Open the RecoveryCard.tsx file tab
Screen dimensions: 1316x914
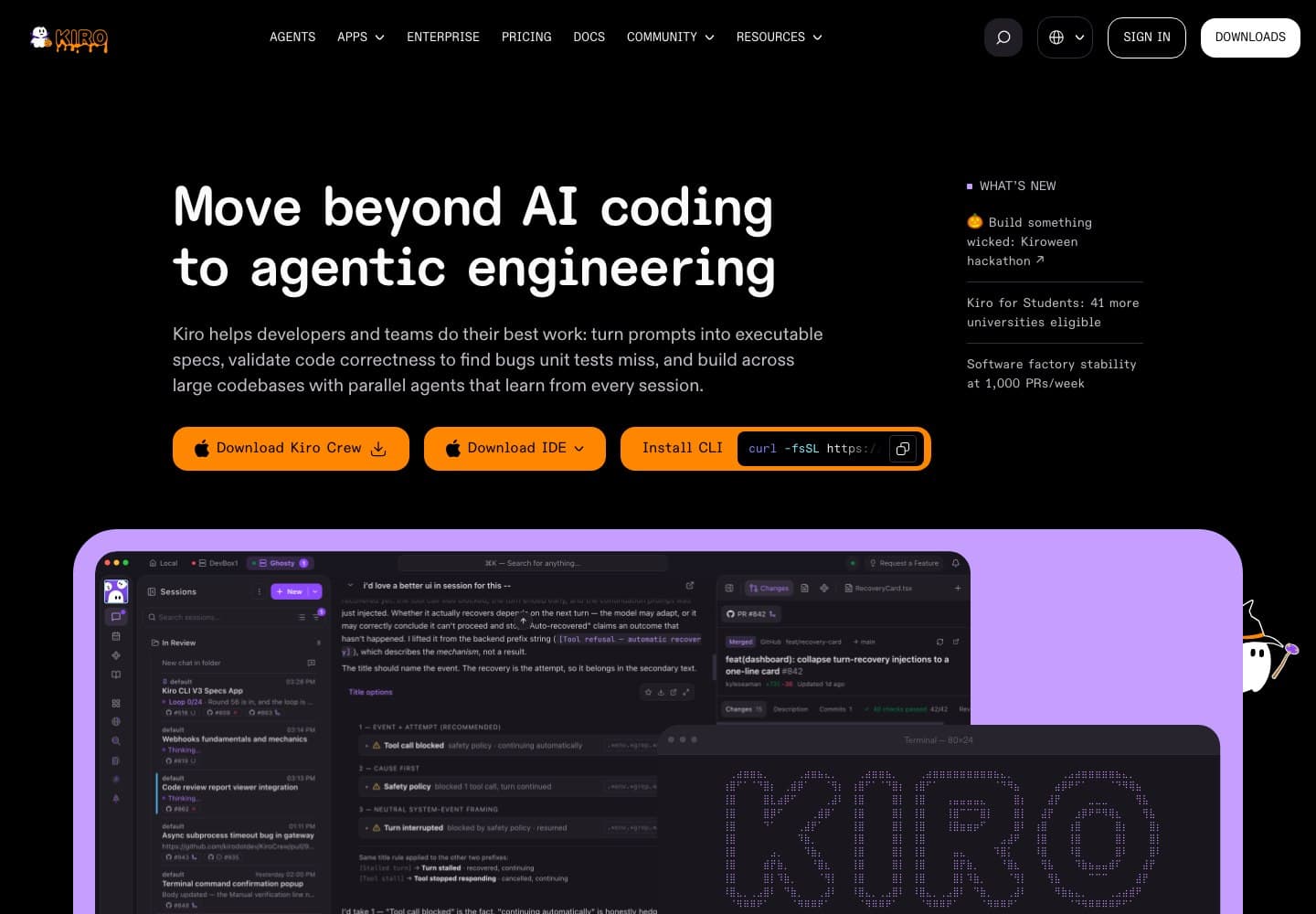point(879,588)
